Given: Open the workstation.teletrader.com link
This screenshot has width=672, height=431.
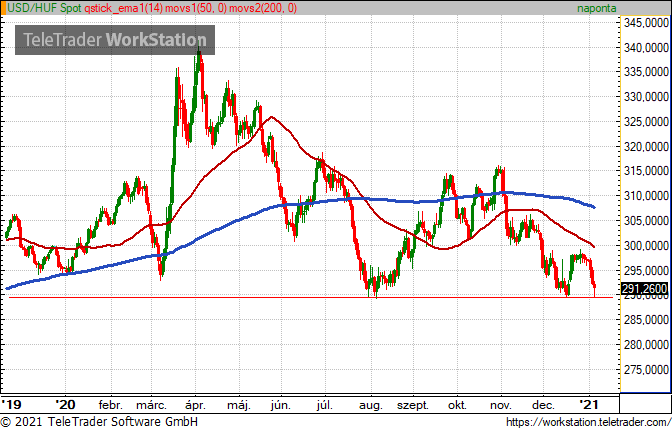Looking at the screenshot, I should pyautogui.click(x=588, y=422).
